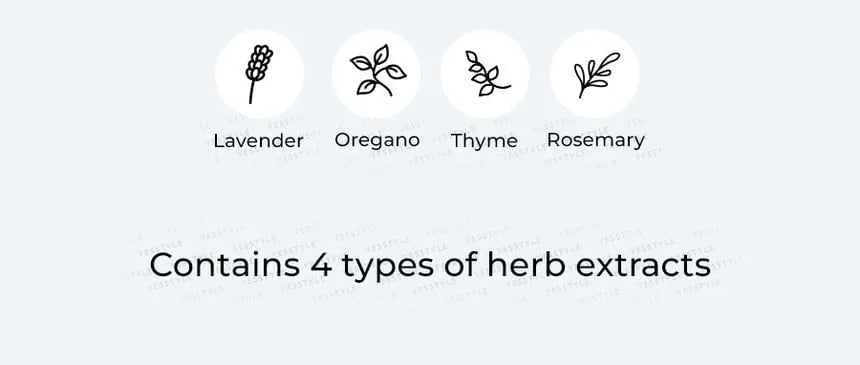Click the word "Contains" in the headline

[224, 265]
